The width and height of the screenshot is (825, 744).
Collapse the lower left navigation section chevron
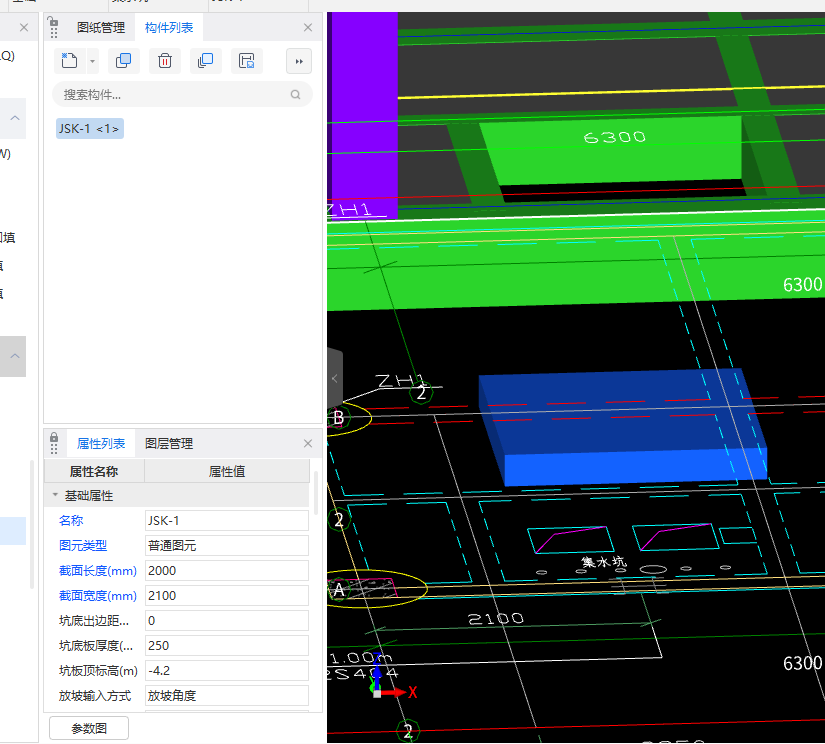click(15, 356)
